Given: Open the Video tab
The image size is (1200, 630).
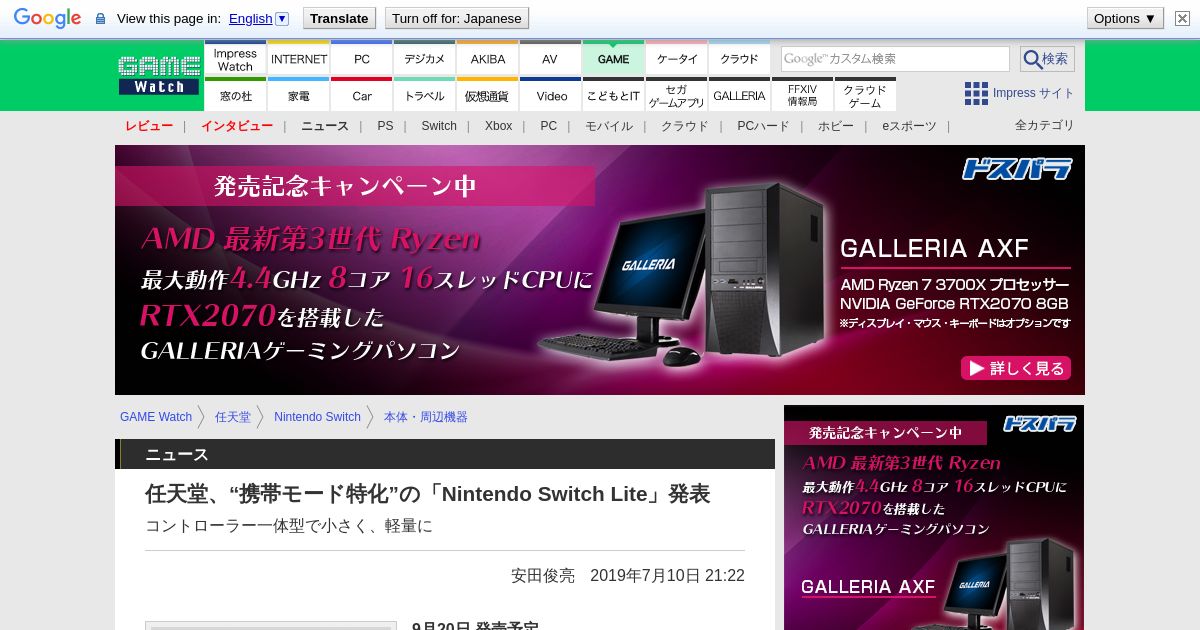Looking at the screenshot, I should point(550,95).
